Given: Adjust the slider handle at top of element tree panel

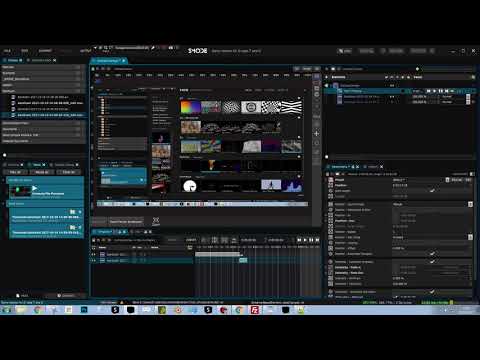Looking at the screenshot, I should click(x=417, y=69).
